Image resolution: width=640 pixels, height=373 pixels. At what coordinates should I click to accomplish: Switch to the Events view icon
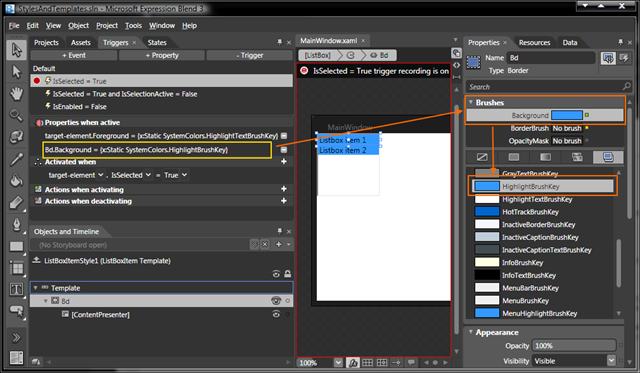point(624,58)
